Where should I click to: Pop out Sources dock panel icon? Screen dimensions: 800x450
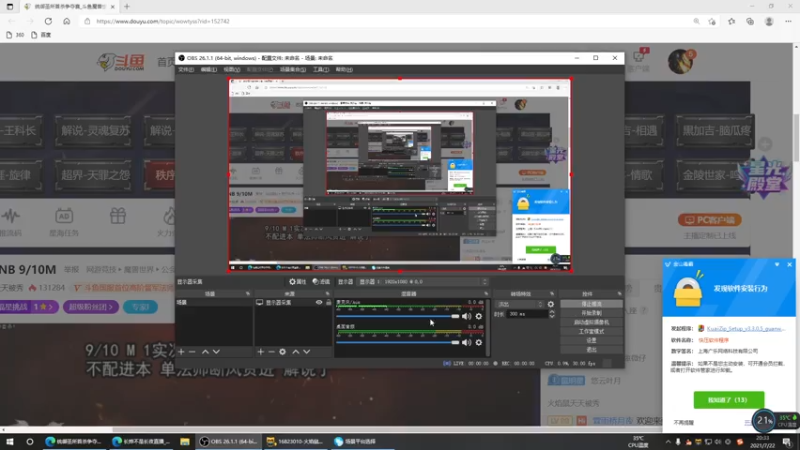tap(328, 294)
